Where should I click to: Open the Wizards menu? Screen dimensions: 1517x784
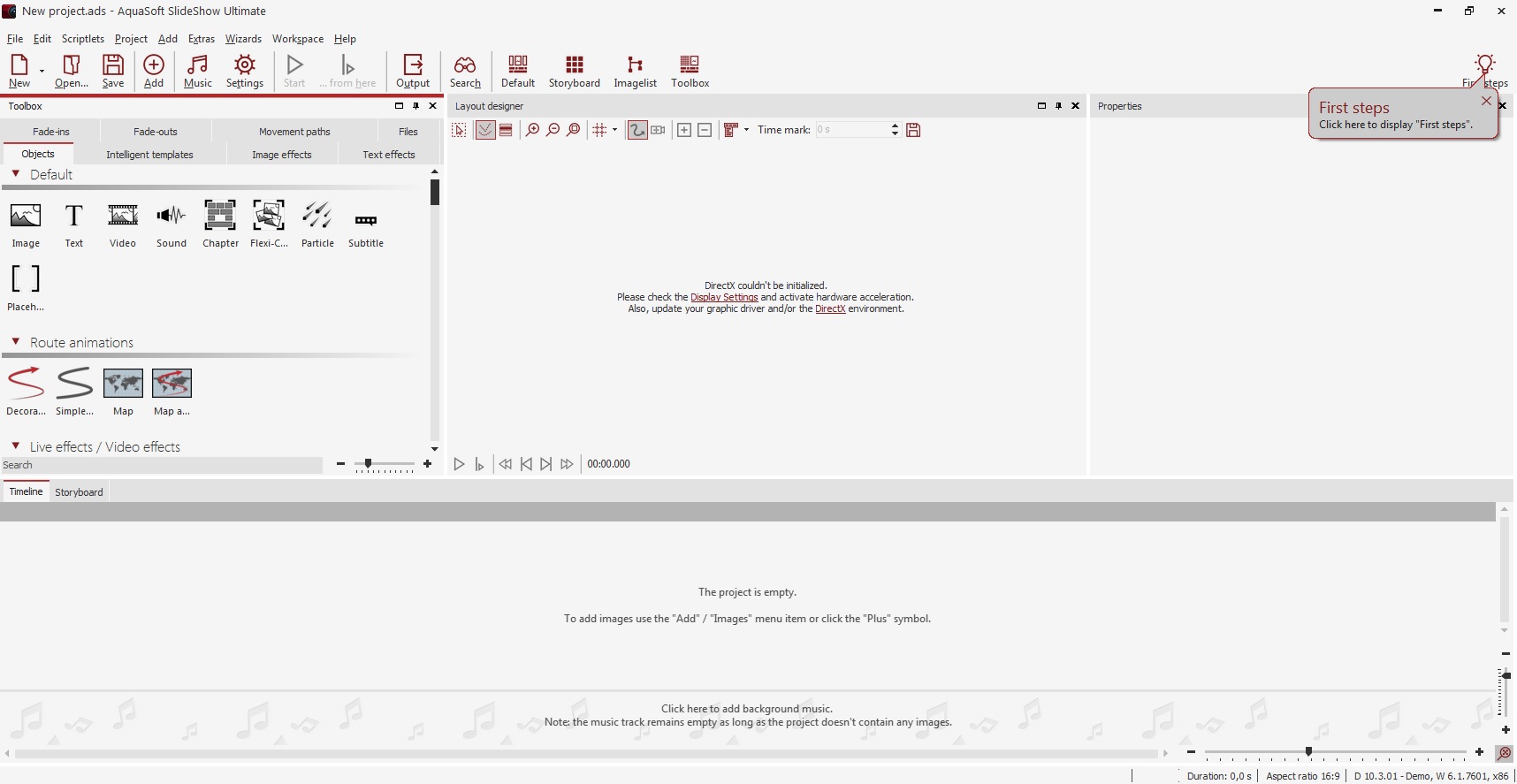pyautogui.click(x=243, y=39)
